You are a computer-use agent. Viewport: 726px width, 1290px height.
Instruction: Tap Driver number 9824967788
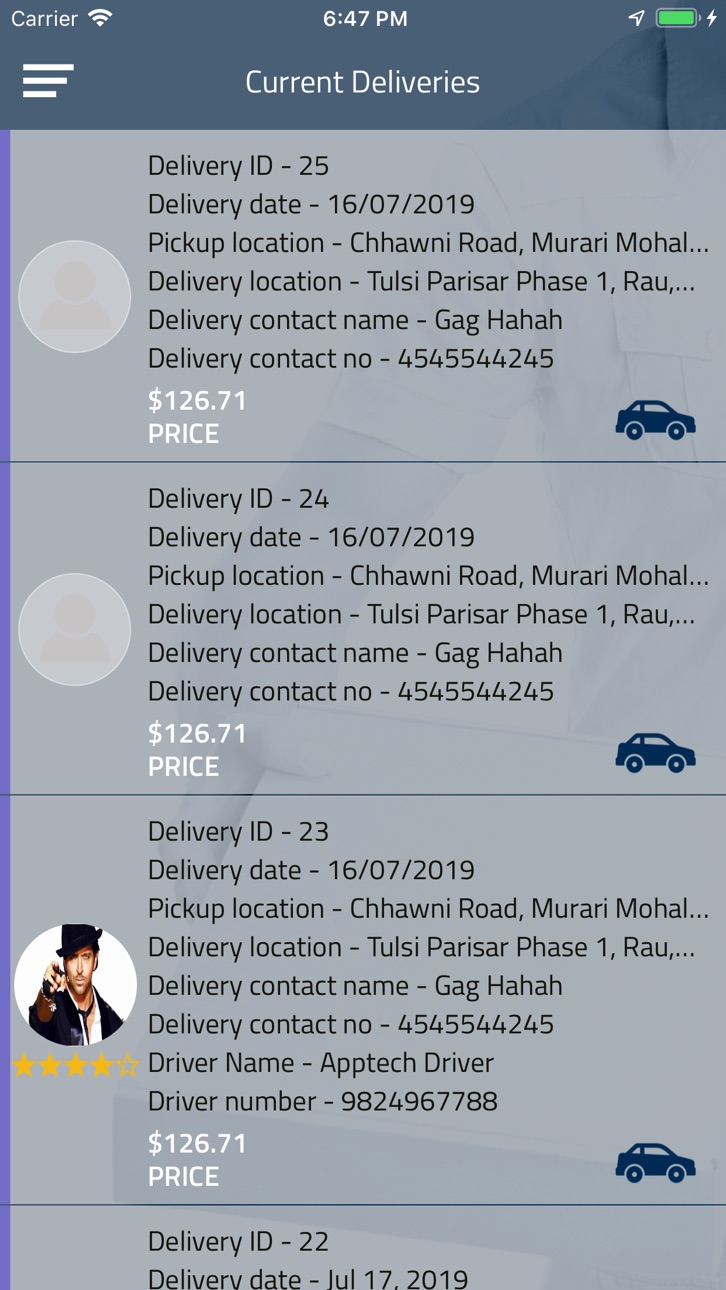323,1101
